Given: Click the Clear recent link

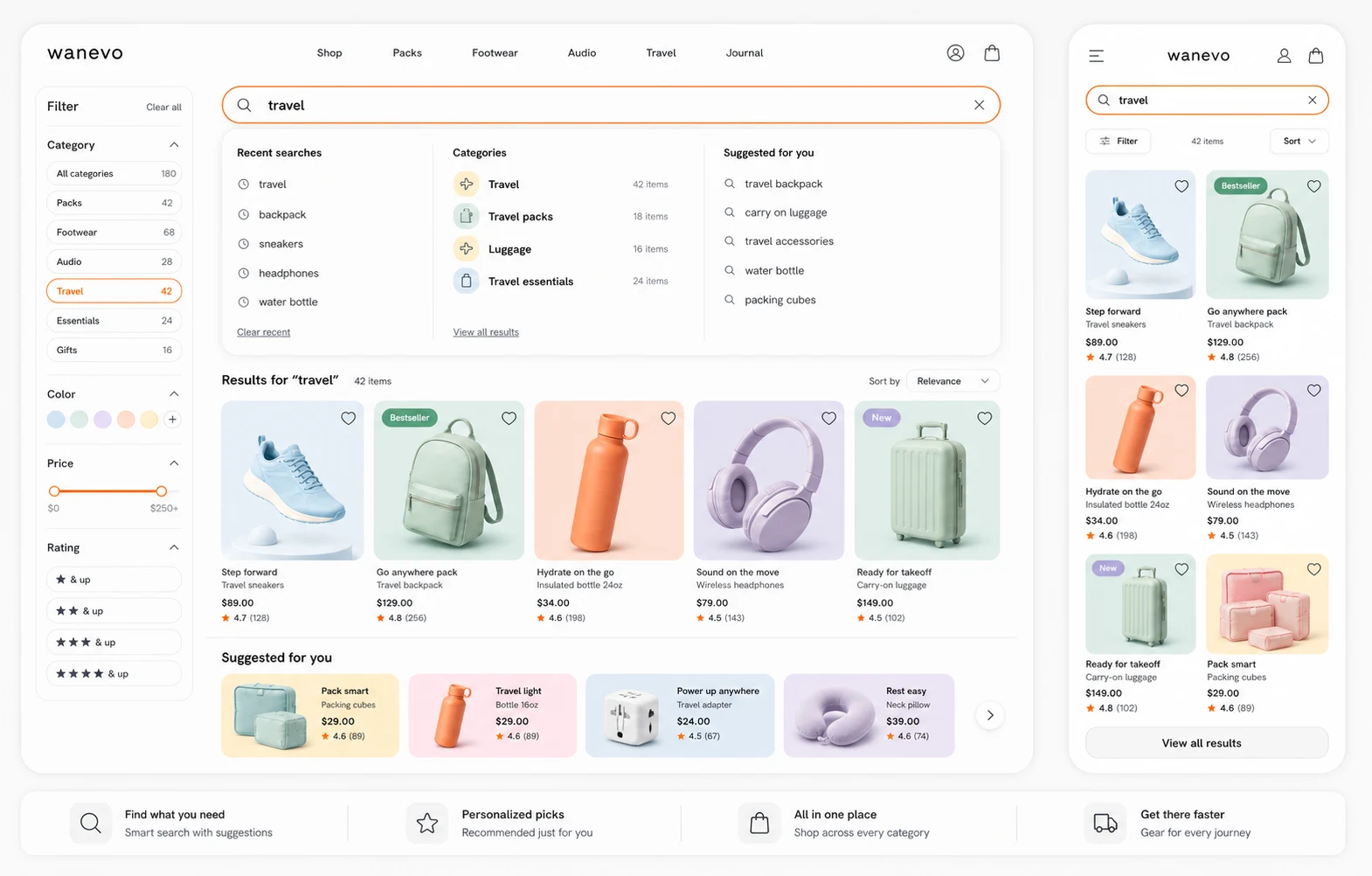Looking at the screenshot, I should (263, 332).
